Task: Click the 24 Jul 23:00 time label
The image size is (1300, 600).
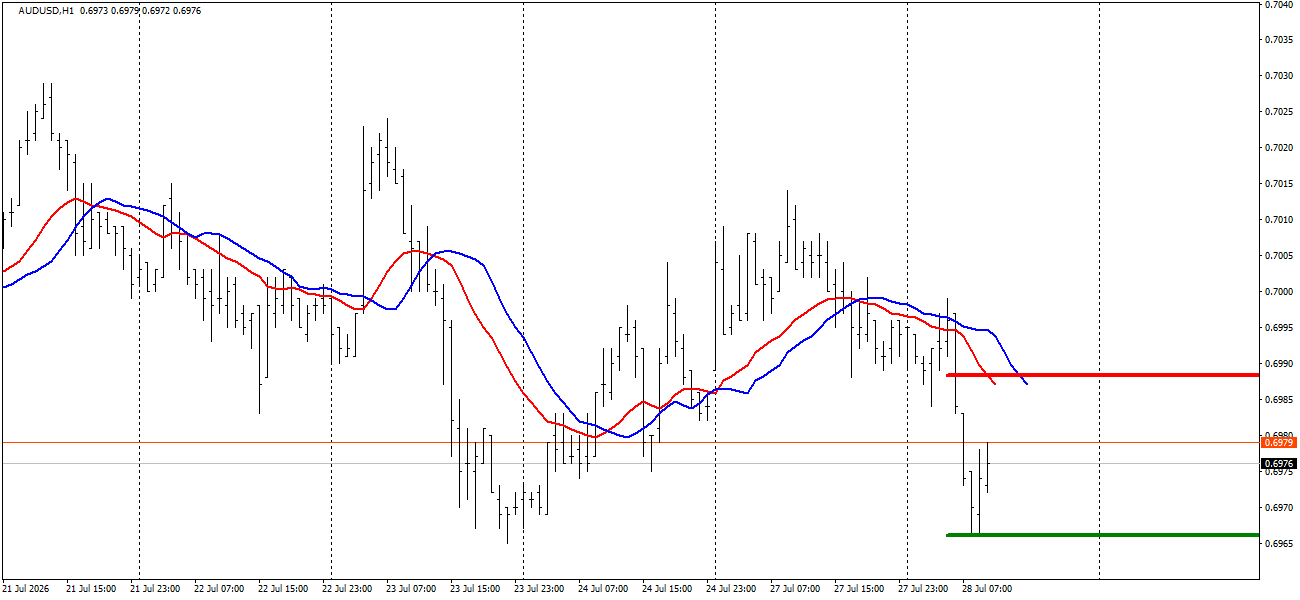Action: tap(731, 589)
